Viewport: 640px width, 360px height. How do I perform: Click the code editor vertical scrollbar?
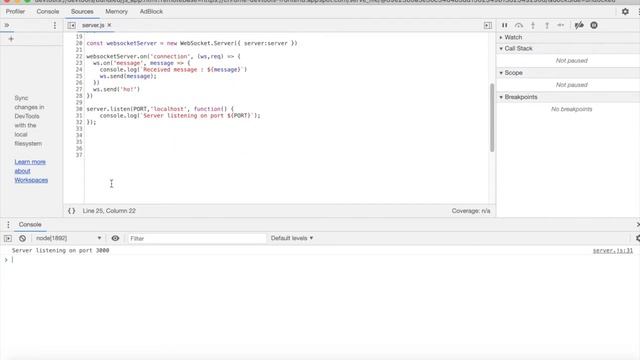point(492,117)
